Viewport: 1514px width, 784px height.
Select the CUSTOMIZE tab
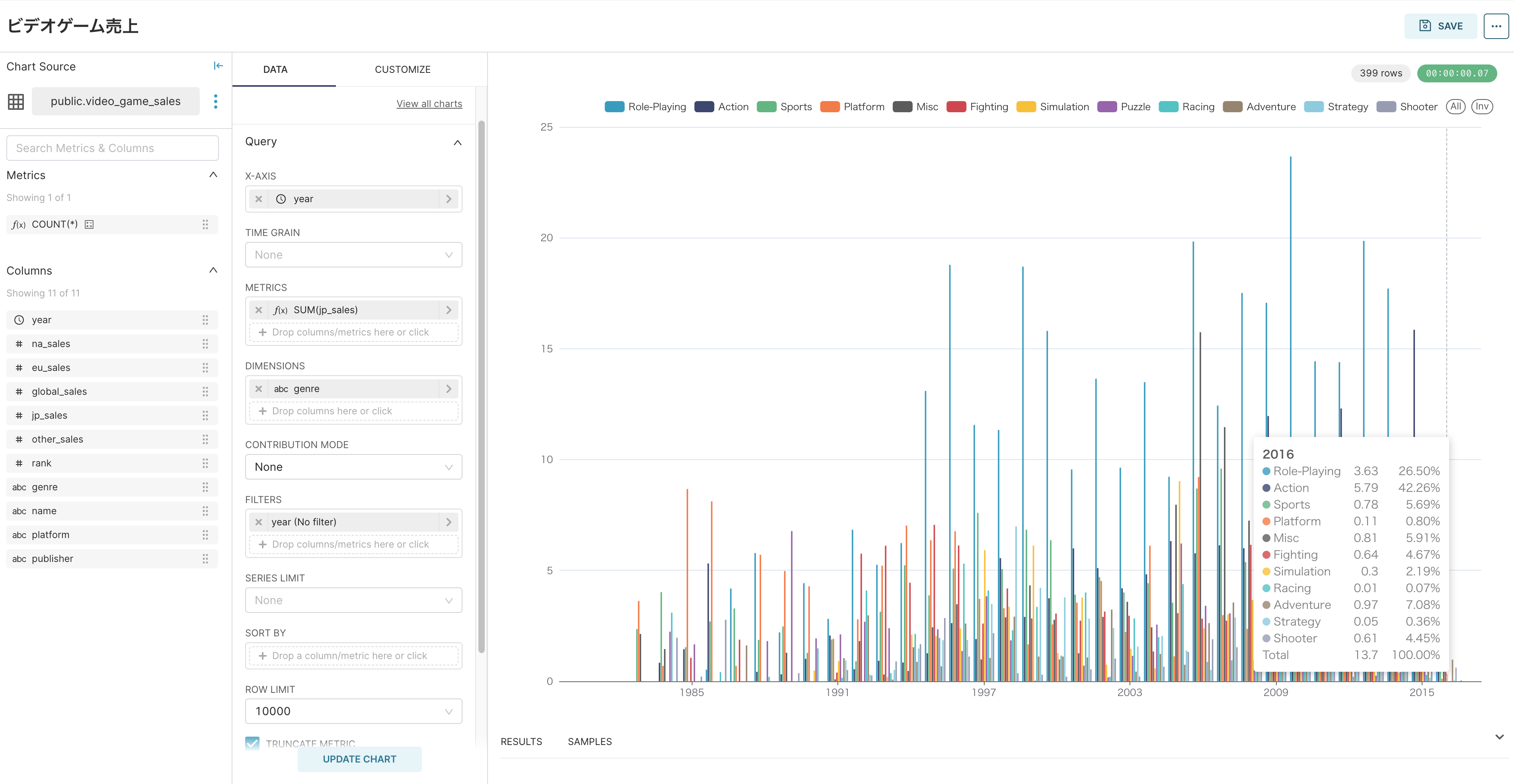pyautogui.click(x=402, y=69)
